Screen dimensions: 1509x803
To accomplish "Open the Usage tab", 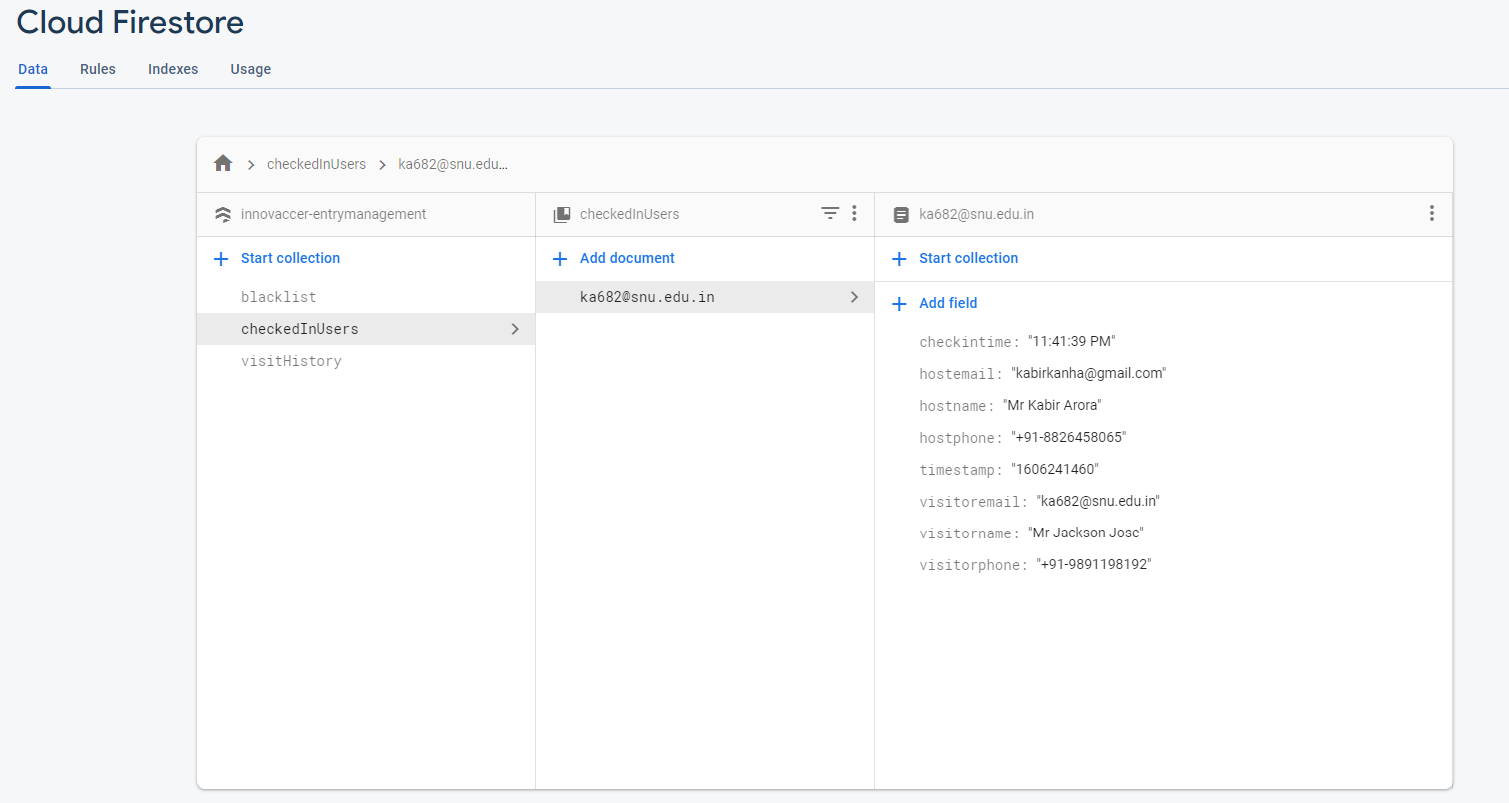I will tap(251, 69).
